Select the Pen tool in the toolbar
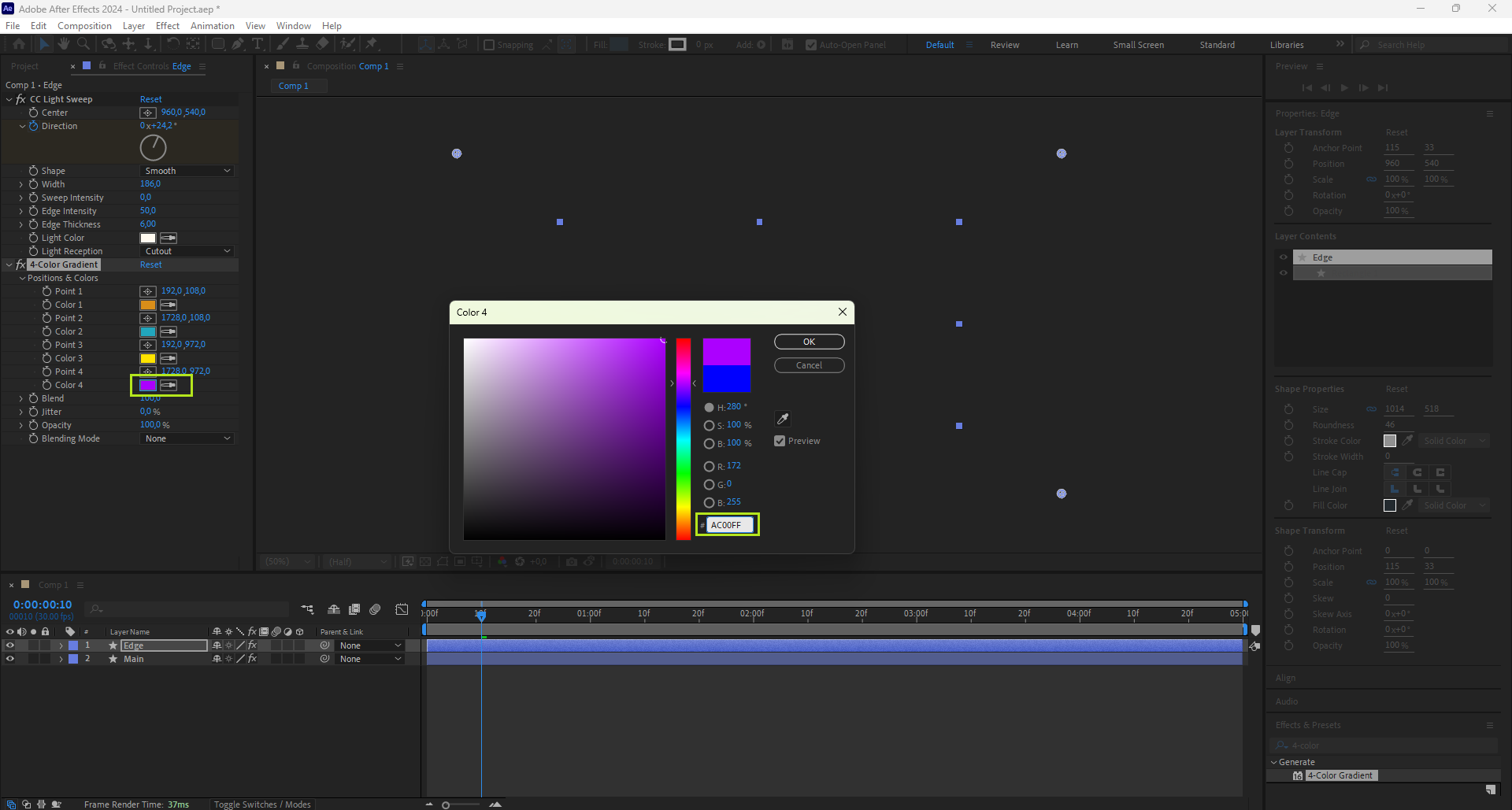 [238, 45]
